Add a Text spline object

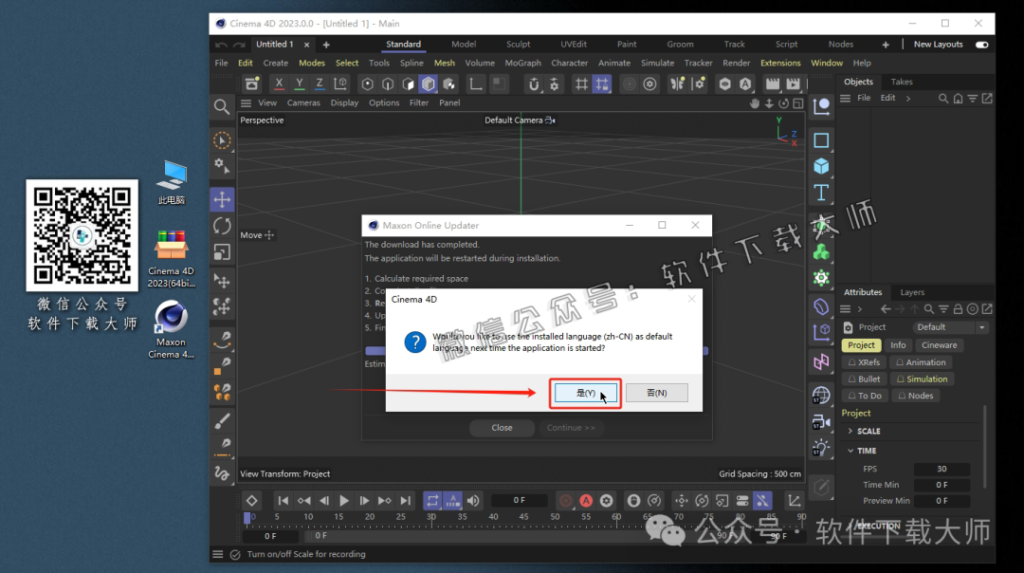(x=821, y=193)
